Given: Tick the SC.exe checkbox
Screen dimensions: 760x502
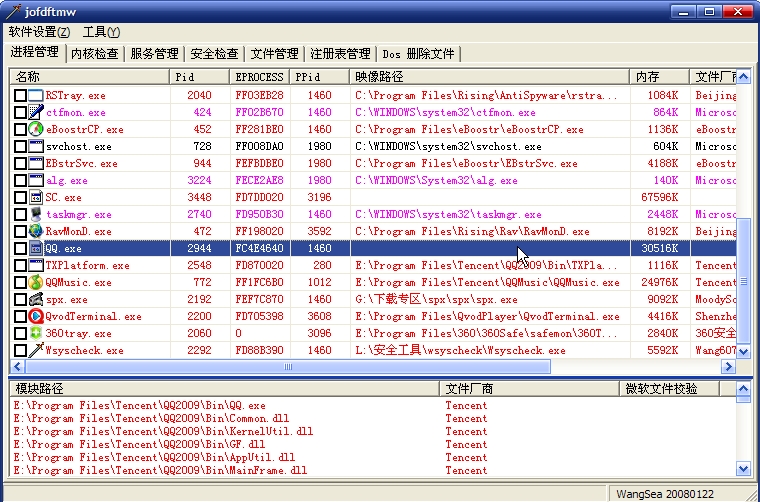Looking at the screenshot, I should pos(20,198).
